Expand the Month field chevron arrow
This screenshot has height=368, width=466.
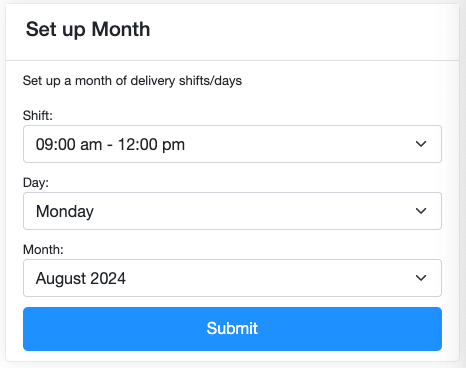[421, 278]
